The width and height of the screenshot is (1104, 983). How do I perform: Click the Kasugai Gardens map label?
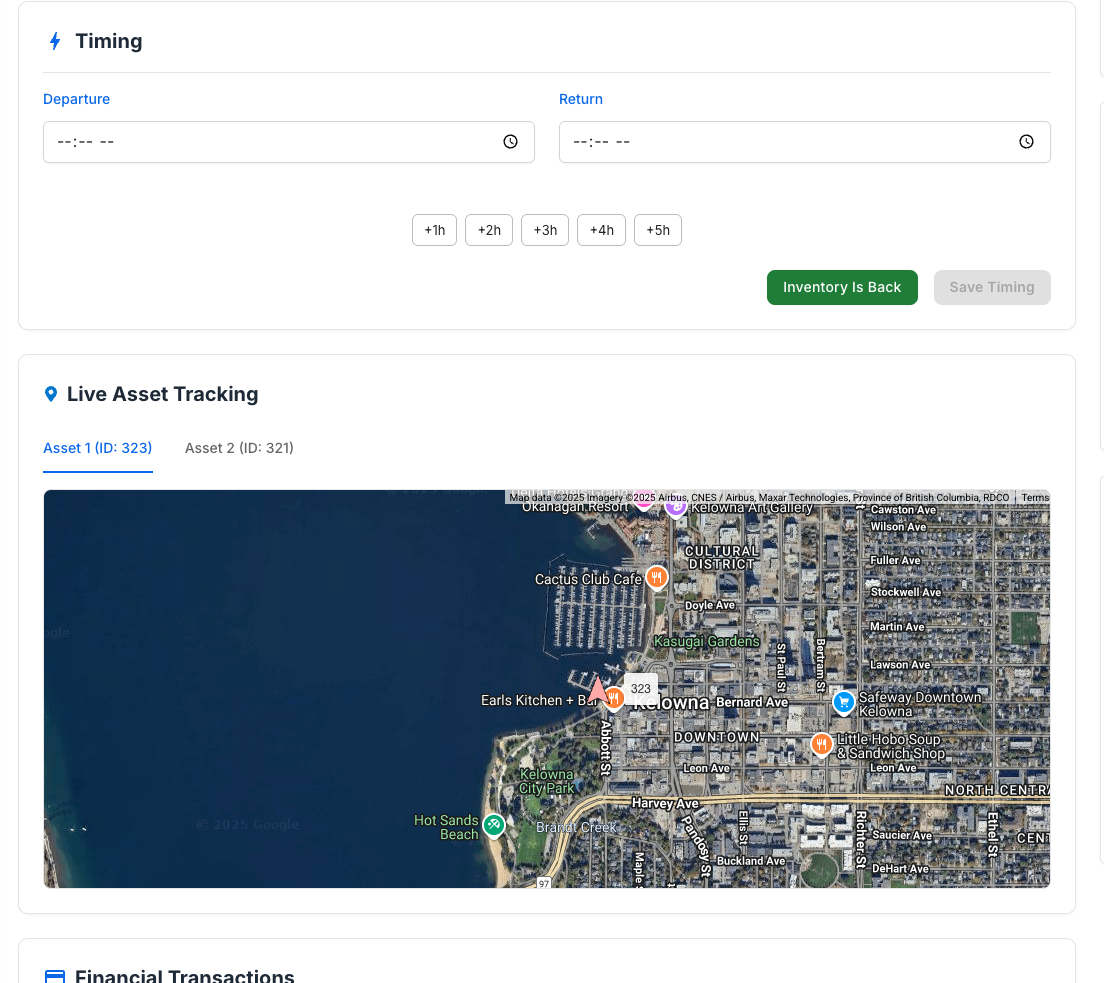pyautogui.click(x=706, y=641)
